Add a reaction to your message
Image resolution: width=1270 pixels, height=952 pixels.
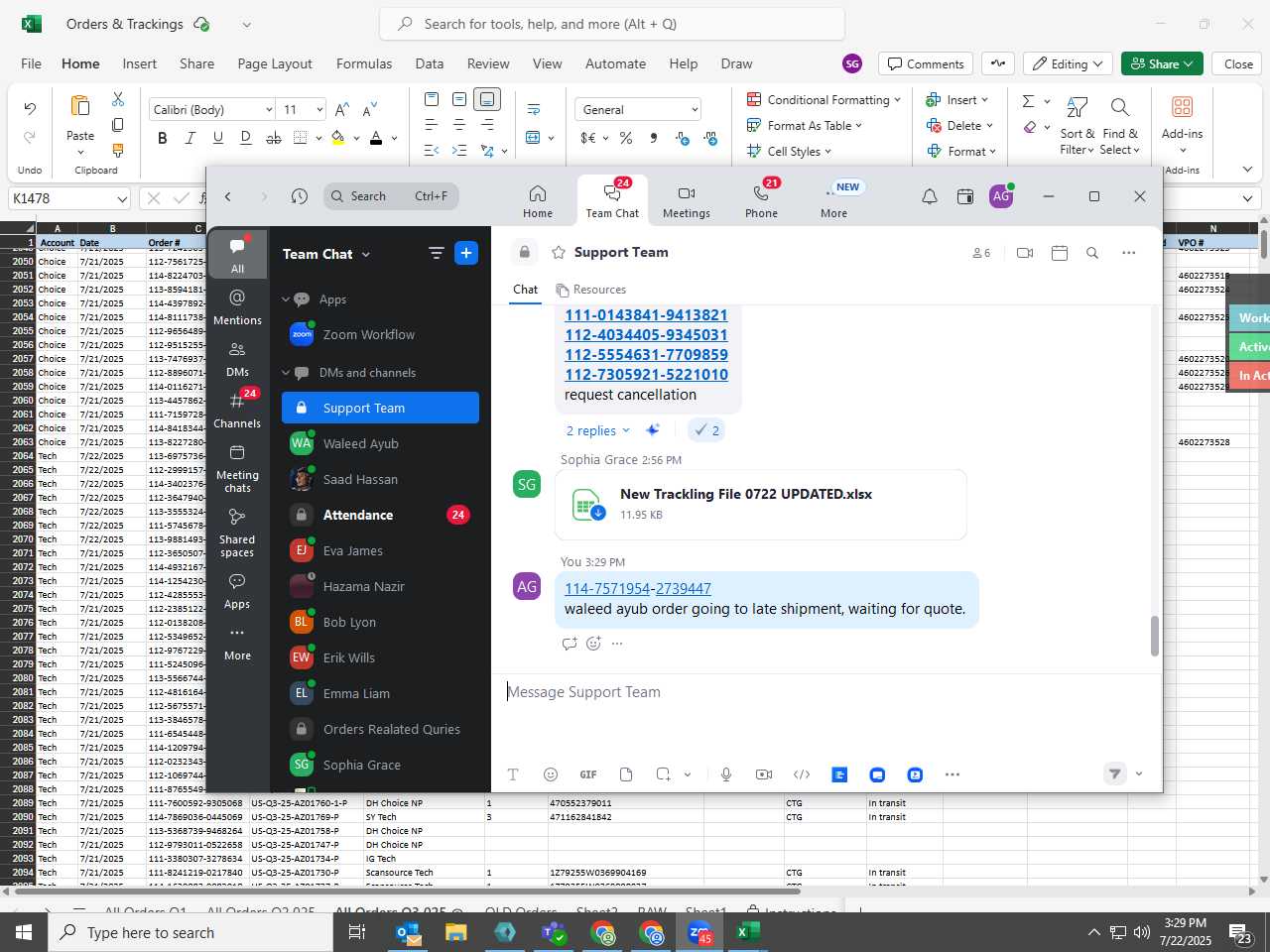pos(593,644)
